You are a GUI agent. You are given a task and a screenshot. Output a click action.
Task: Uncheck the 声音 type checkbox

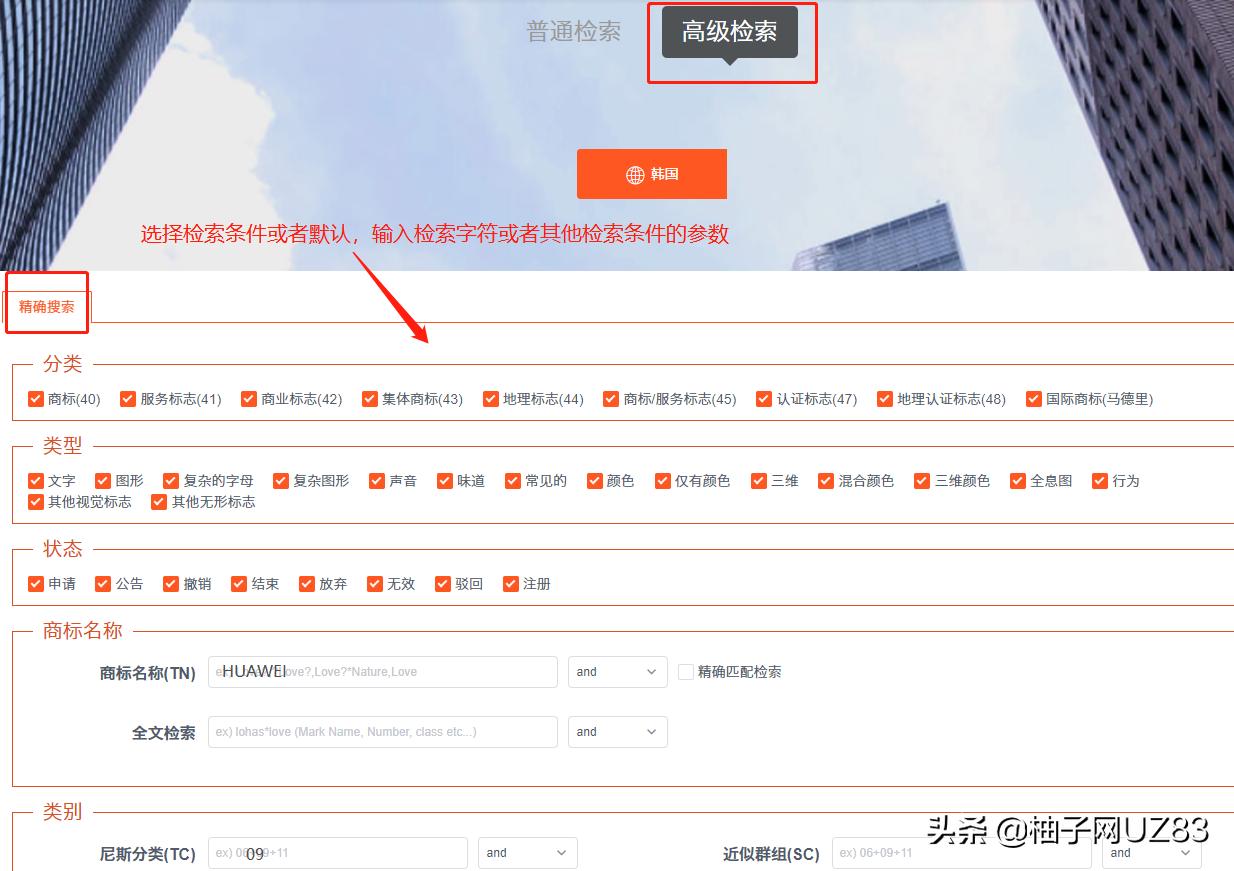tap(377, 480)
